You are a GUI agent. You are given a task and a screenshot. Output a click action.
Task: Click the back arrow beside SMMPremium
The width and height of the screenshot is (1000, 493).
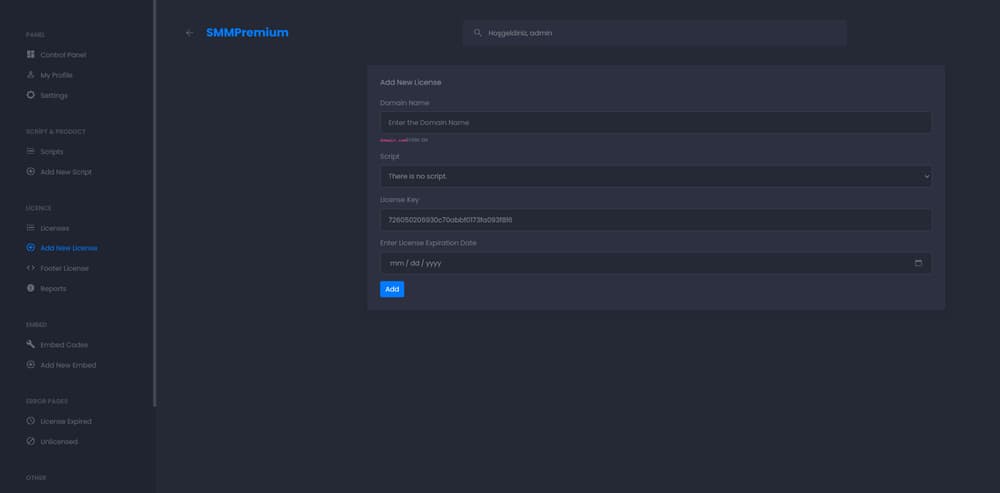(189, 33)
